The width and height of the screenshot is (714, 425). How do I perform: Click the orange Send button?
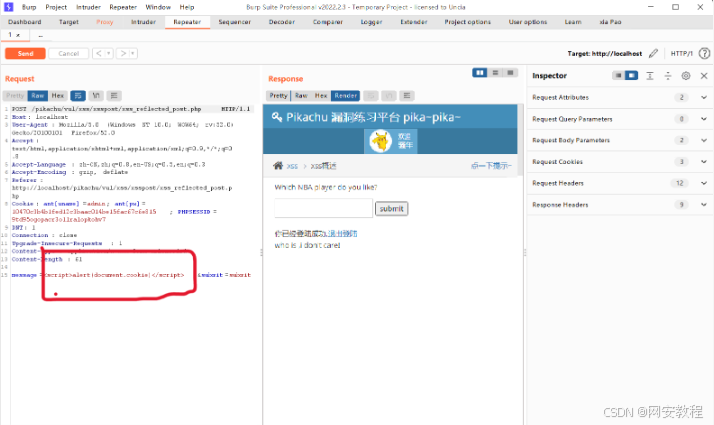(25, 53)
